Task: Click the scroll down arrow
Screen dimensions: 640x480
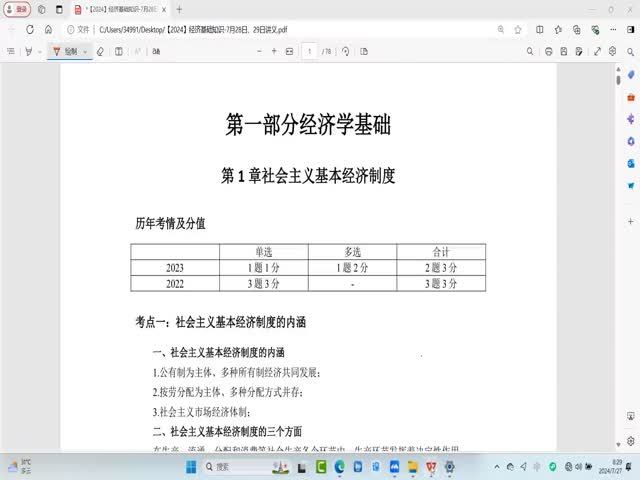Action: coord(618,444)
